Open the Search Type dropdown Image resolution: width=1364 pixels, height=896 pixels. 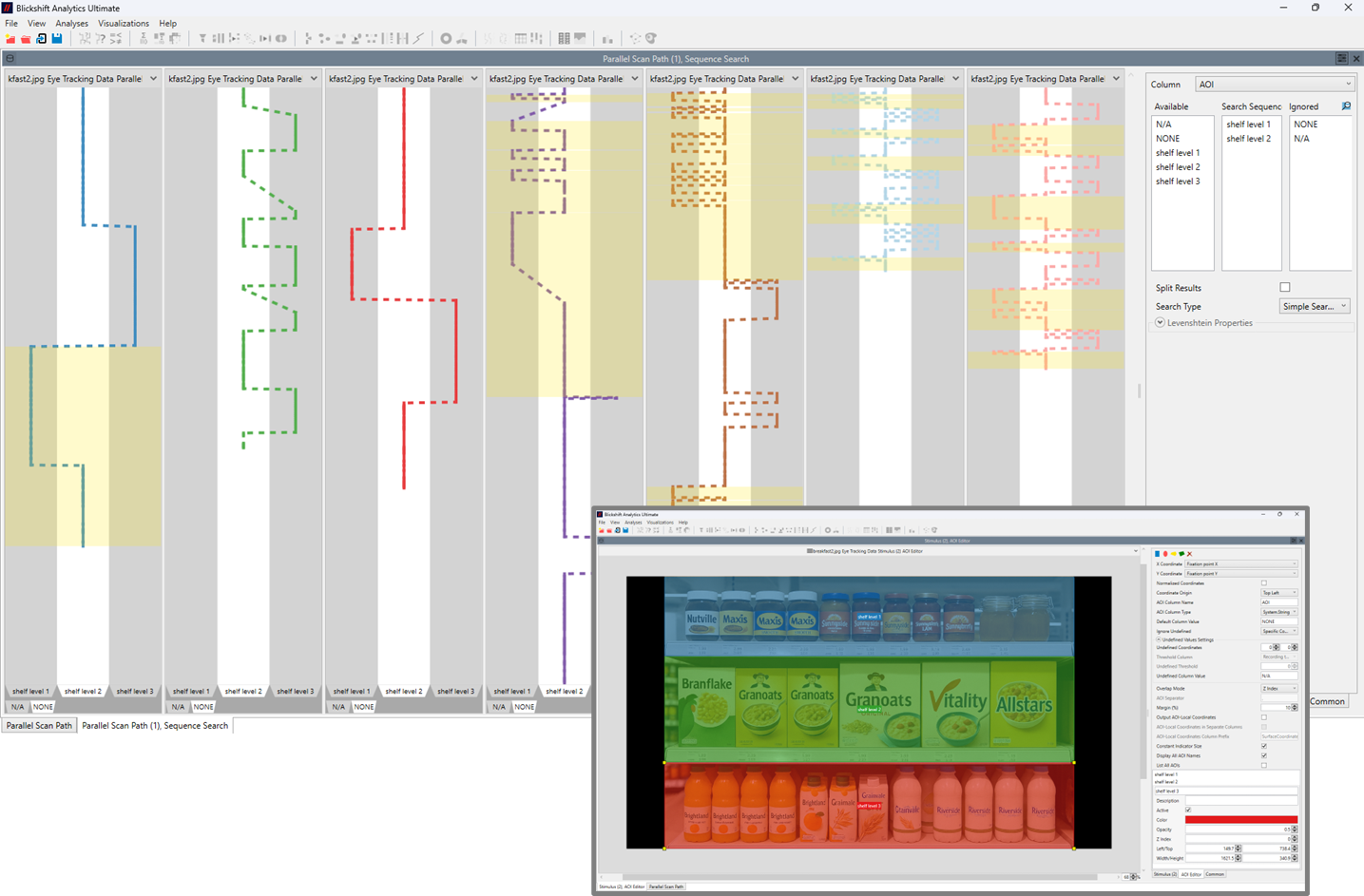1315,307
